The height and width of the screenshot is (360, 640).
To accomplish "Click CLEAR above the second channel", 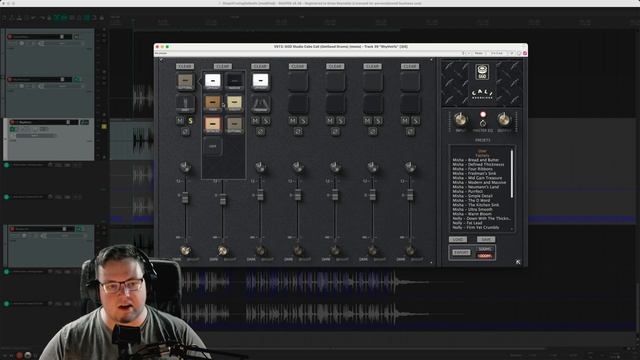I will 223,66.
